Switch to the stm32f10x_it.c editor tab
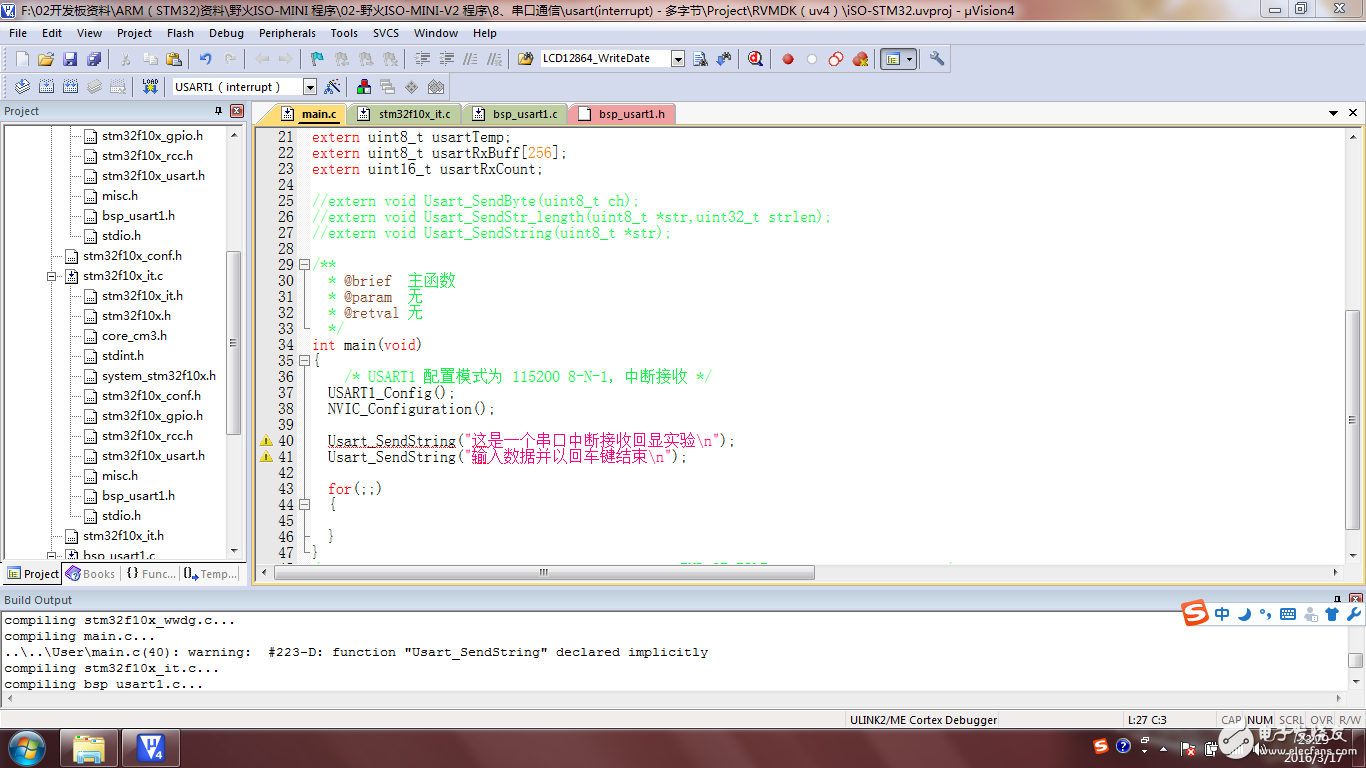1366x768 pixels. [405, 114]
